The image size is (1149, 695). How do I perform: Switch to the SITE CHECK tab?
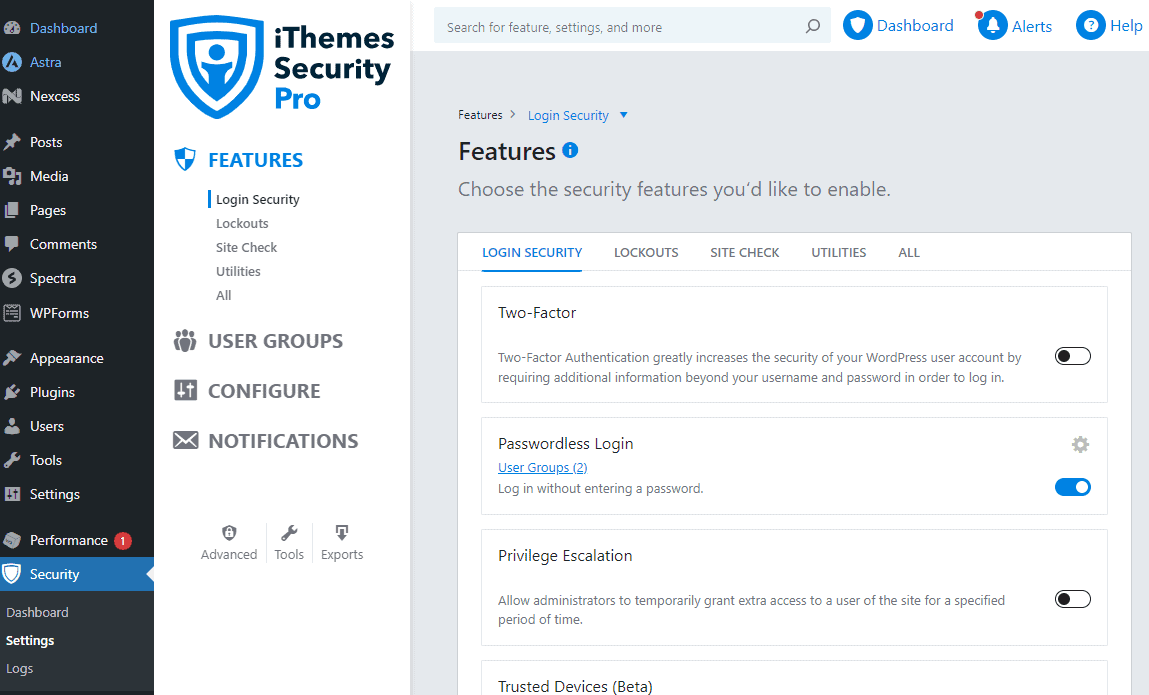(744, 252)
